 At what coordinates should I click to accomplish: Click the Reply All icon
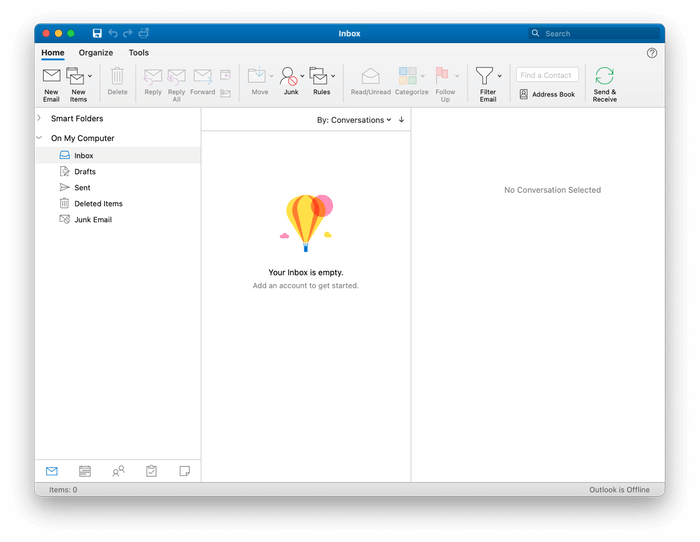[x=176, y=76]
